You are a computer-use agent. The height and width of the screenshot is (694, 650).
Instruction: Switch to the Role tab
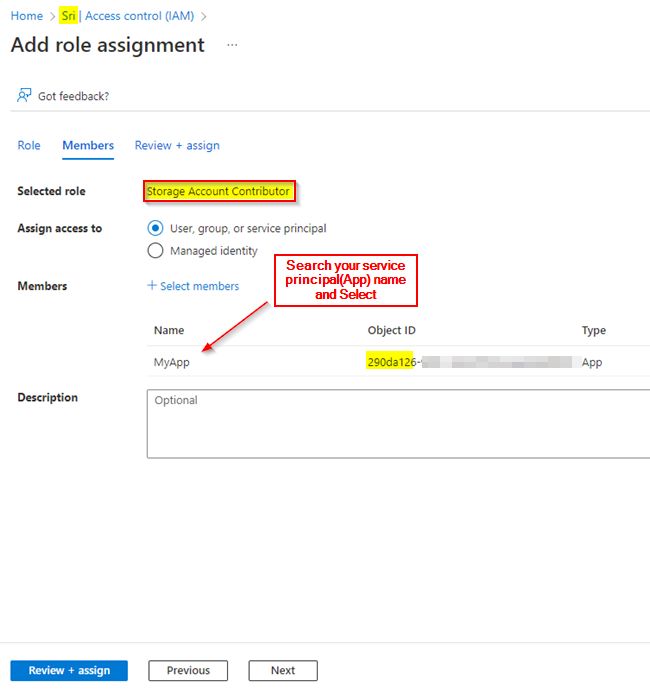point(29,146)
